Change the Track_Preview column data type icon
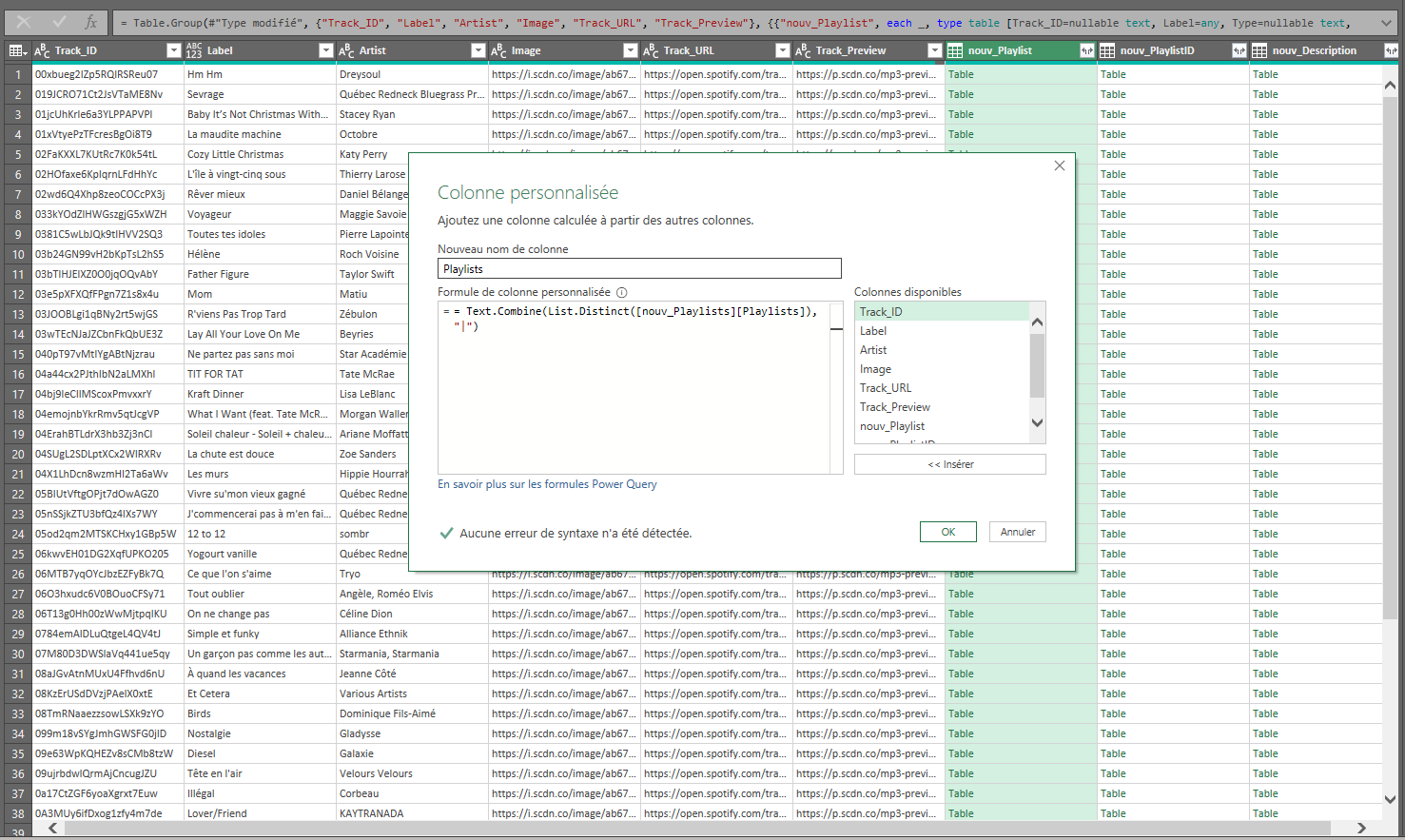The width and height of the screenshot is (1405, 840). [x=803, y=50]
